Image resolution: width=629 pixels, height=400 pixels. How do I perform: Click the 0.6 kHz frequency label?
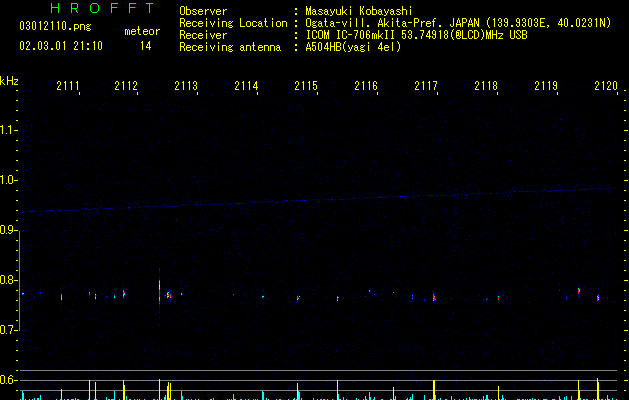(x=8, y=380)
